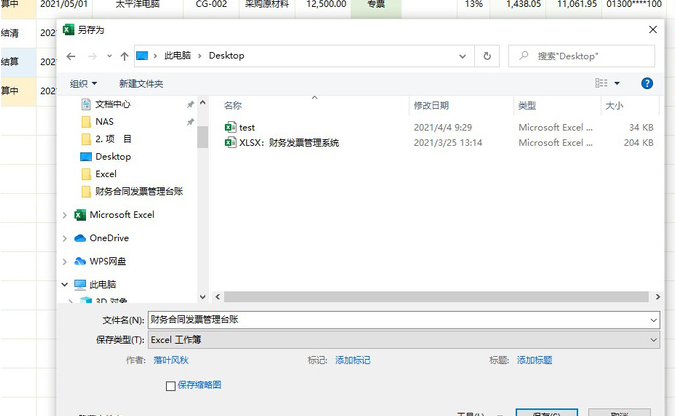Select the NAS folder in sidebar
Viewport: 675px width, 416px height.
(x=105, y=121)
